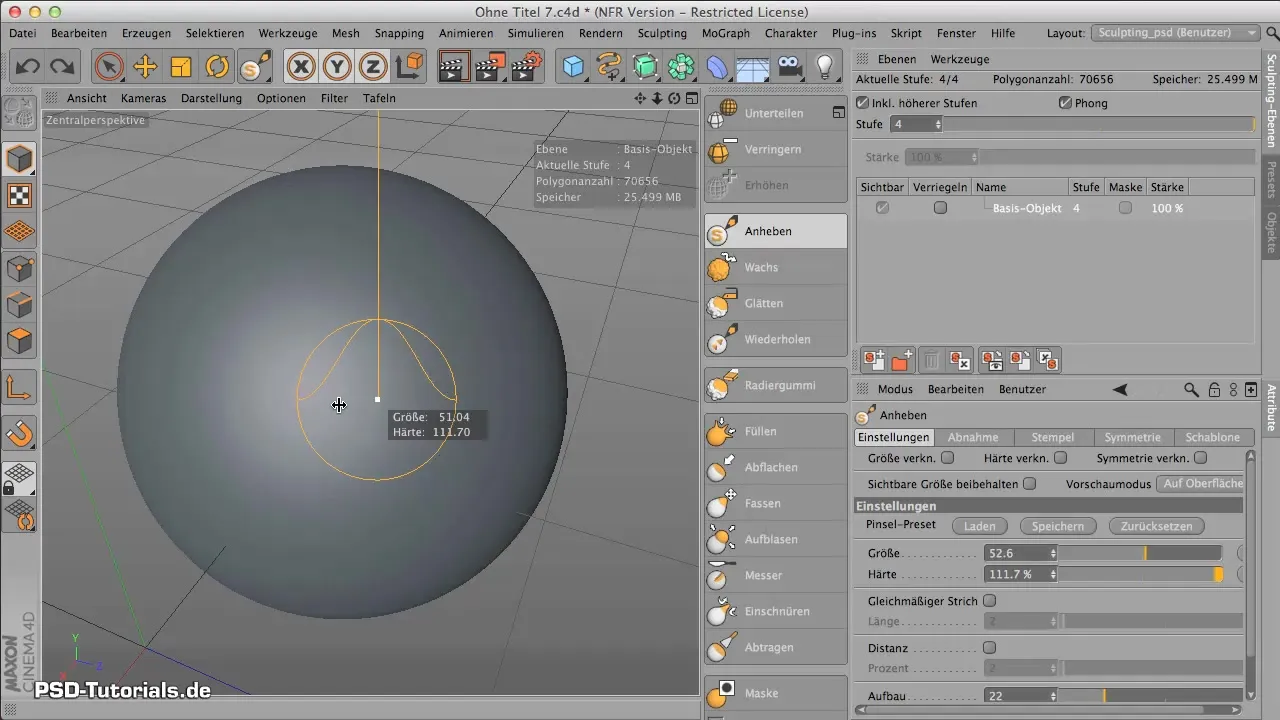1280x720 pixels.
Task: Toggle the Z axis lock
Action: 373,67
